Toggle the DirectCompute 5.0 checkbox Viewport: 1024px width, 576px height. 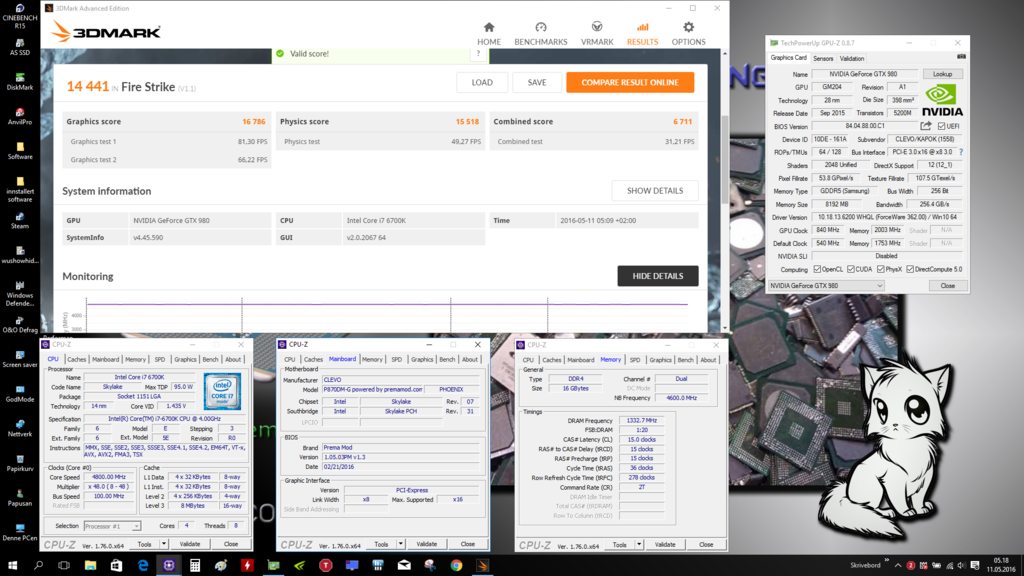point(910,269)
